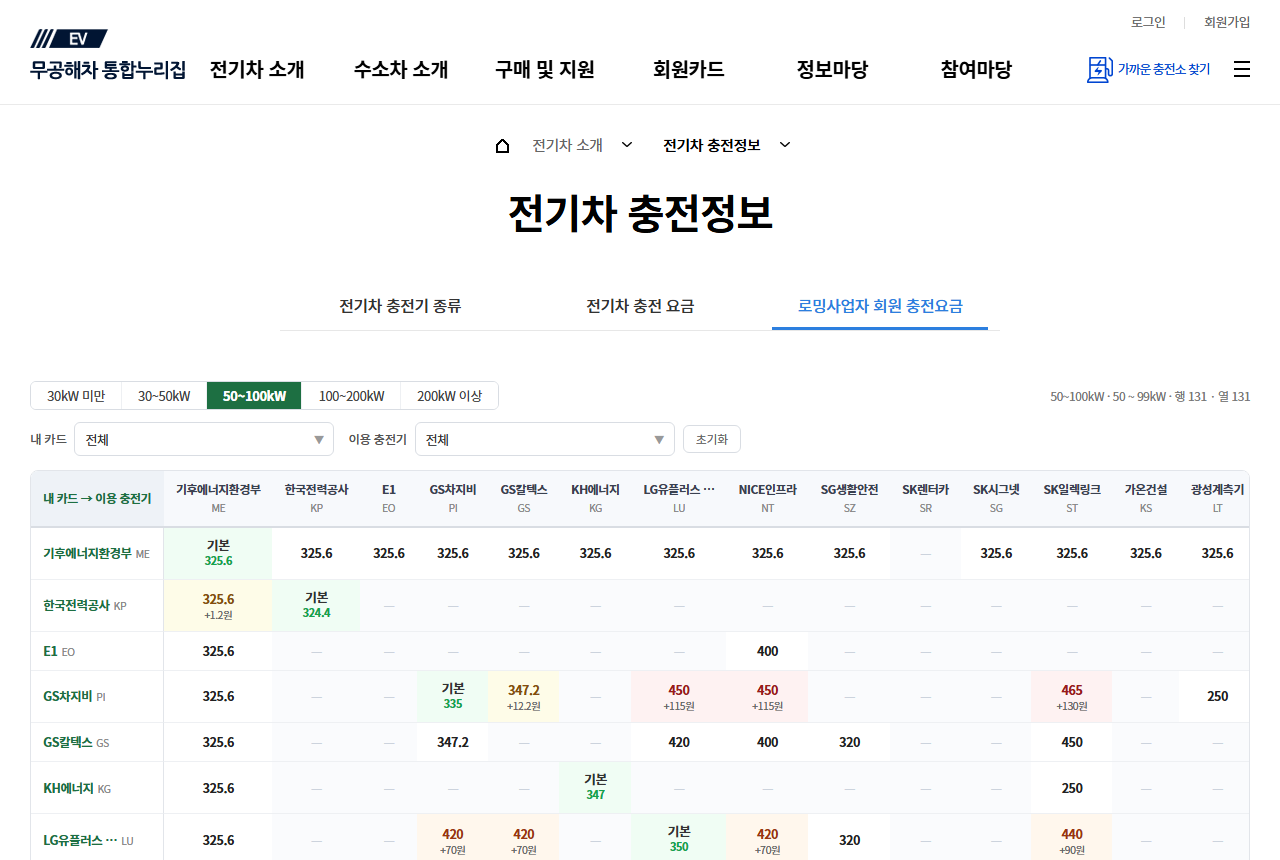Click 기후에너지환경부 ME row label
The image size is (1280, 860).
(97, 553)
